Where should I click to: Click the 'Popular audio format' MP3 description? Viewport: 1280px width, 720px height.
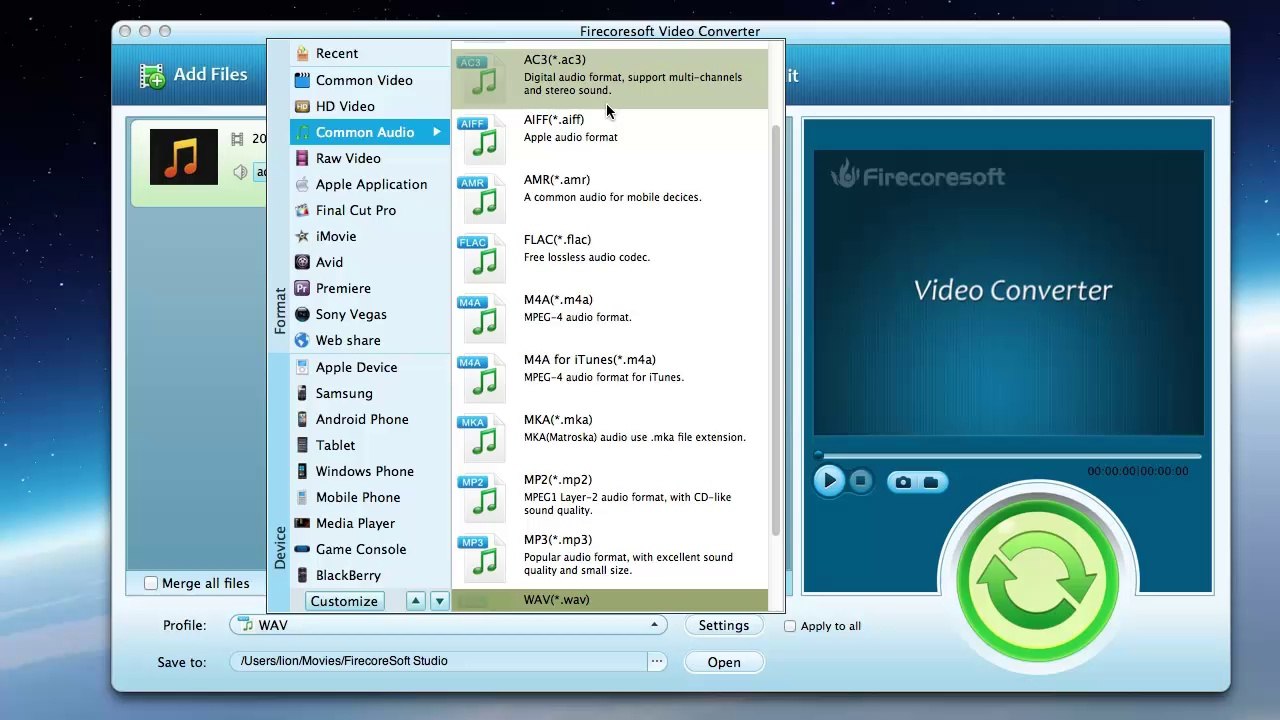coord(628,564)
